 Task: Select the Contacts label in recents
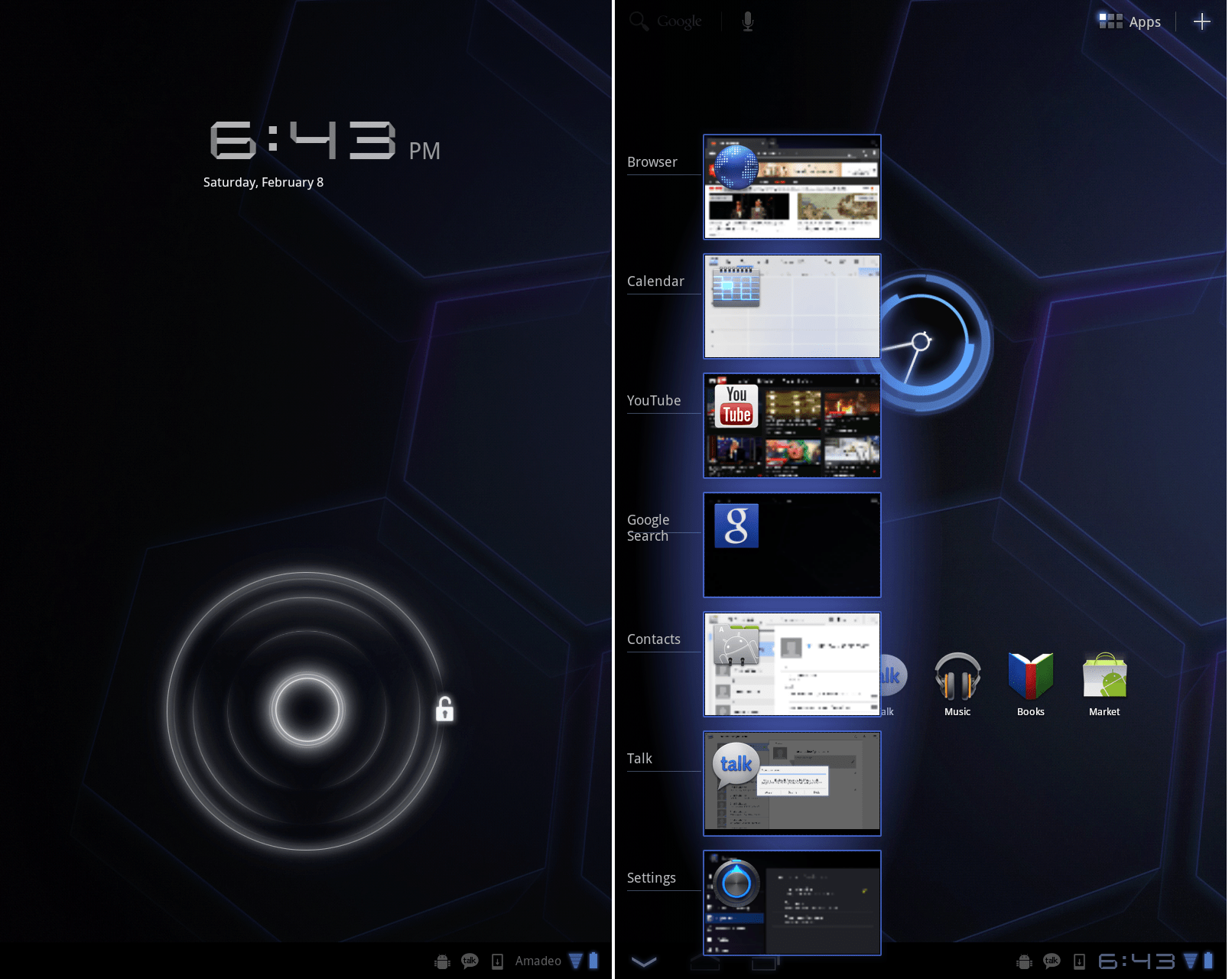click(x=653, y=639)
